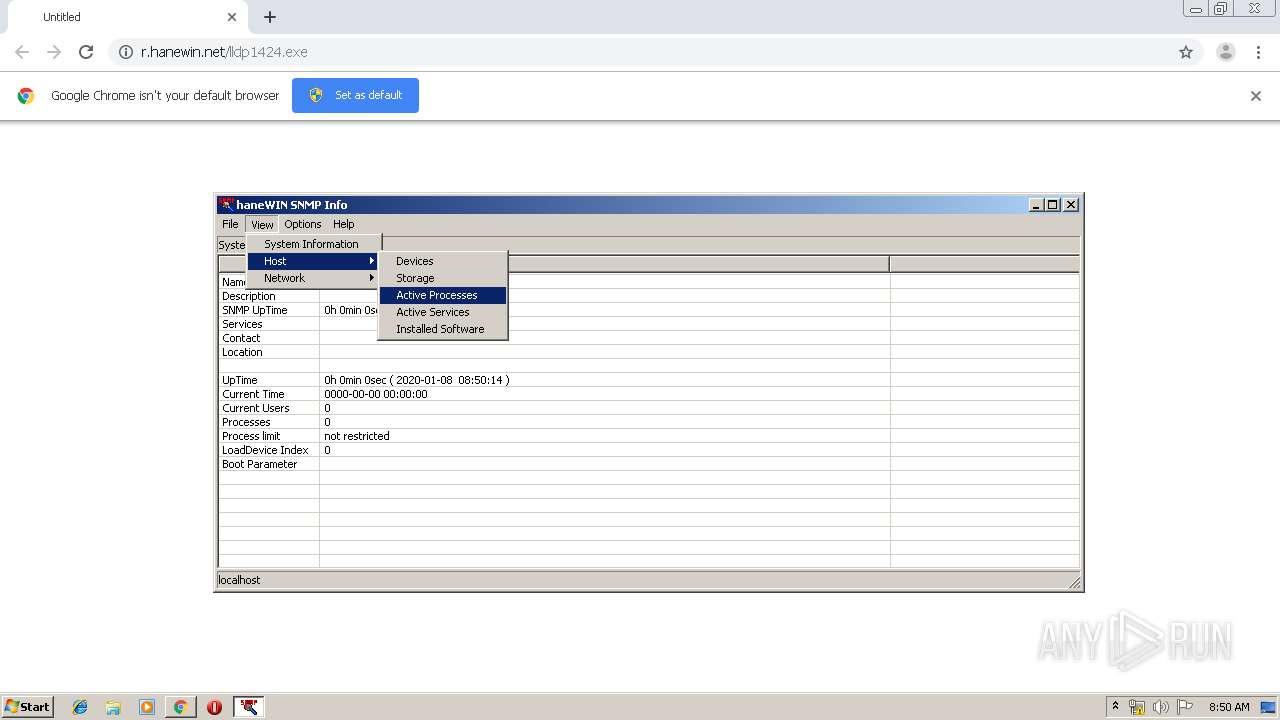Click the Current Time value 0000-00-00 00:00:00
The image size is (1280, 720).
tap(376, 394)
